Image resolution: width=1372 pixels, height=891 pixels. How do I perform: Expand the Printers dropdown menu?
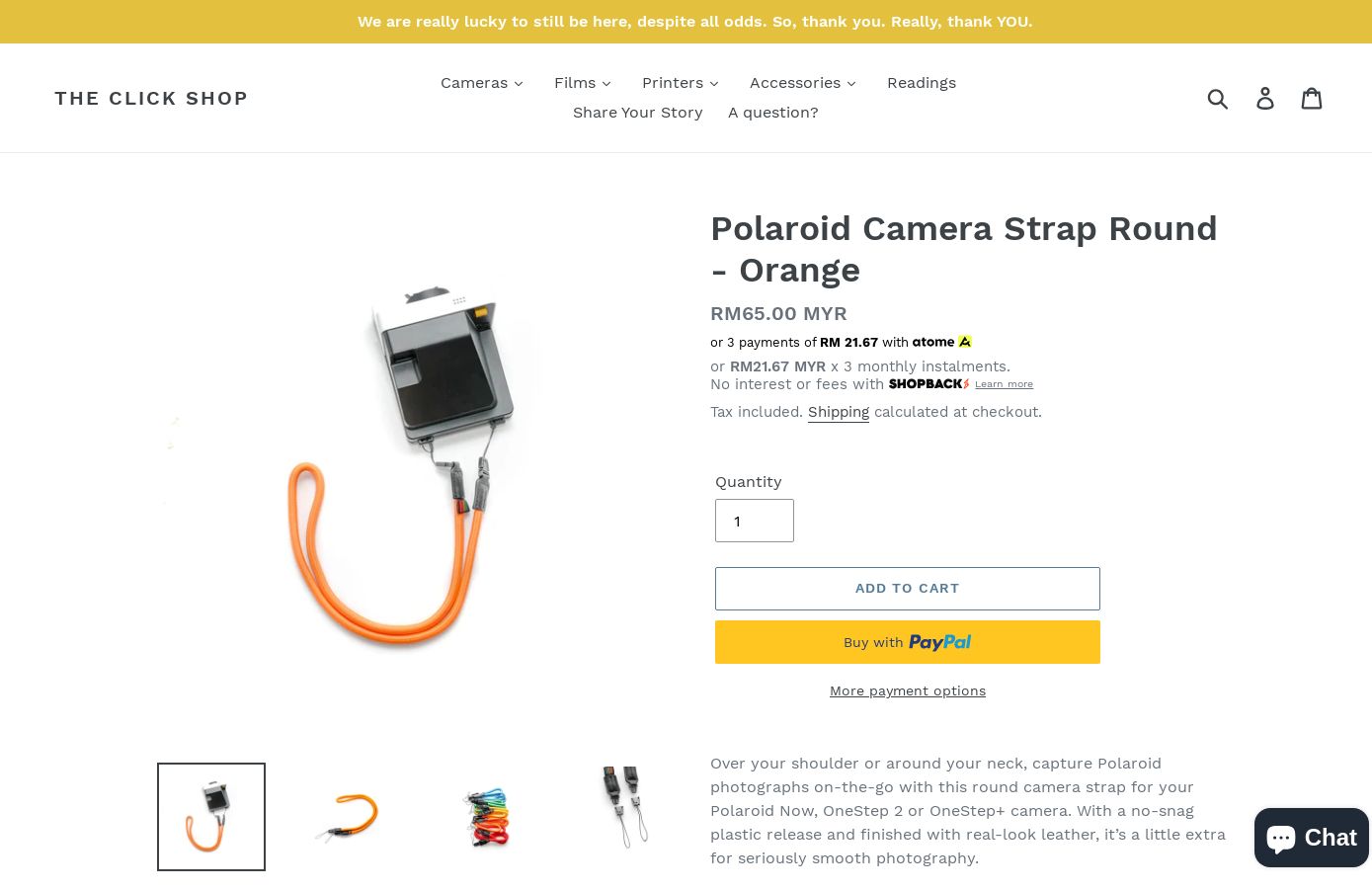coord(681,83)
